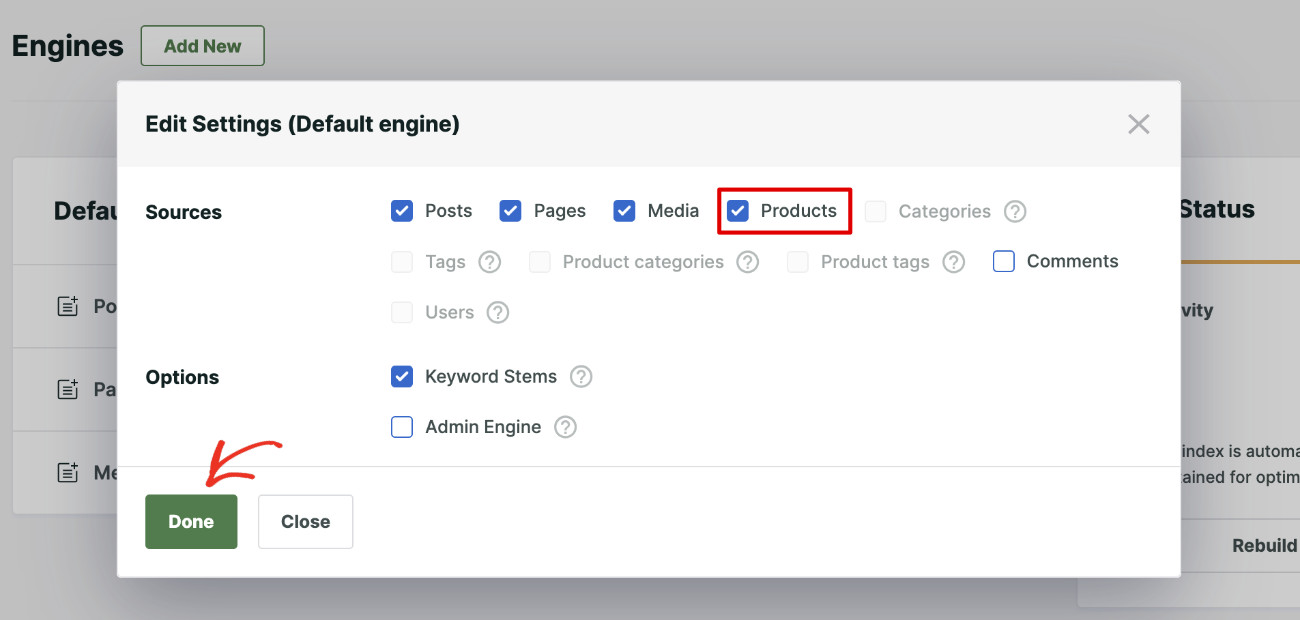The width and height of the screenshot is (1300, 620).
Task: Click the help icon next to Product tags
Action: [x=954, y=262]
